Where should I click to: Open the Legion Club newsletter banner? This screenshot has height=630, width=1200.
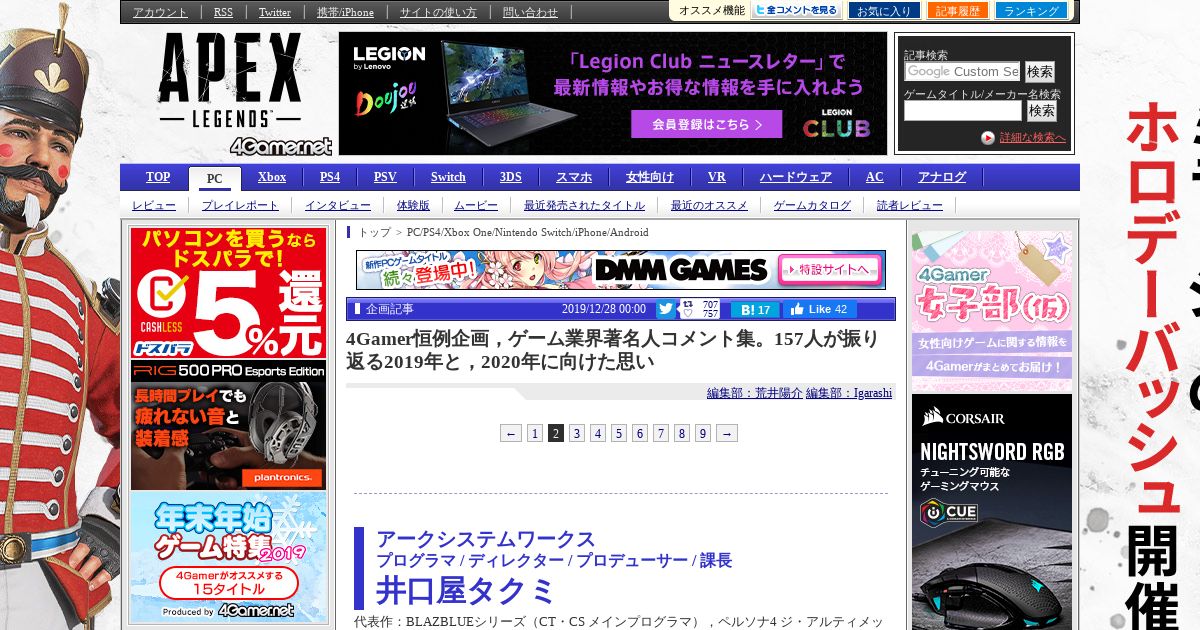point(612,93)
